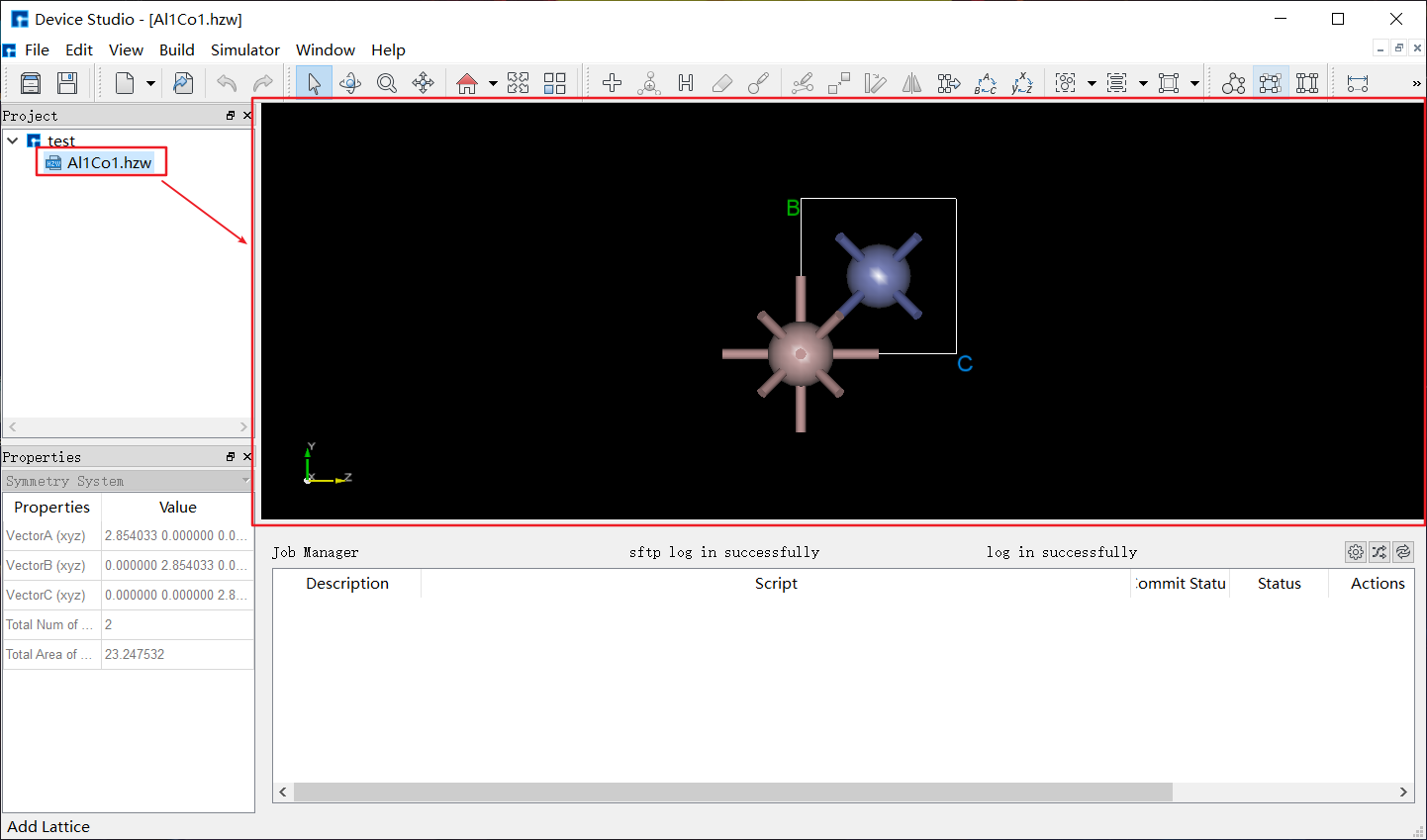Float the Project panel with undock button
The image size is (1427, 840).
[x=231, y=116]
